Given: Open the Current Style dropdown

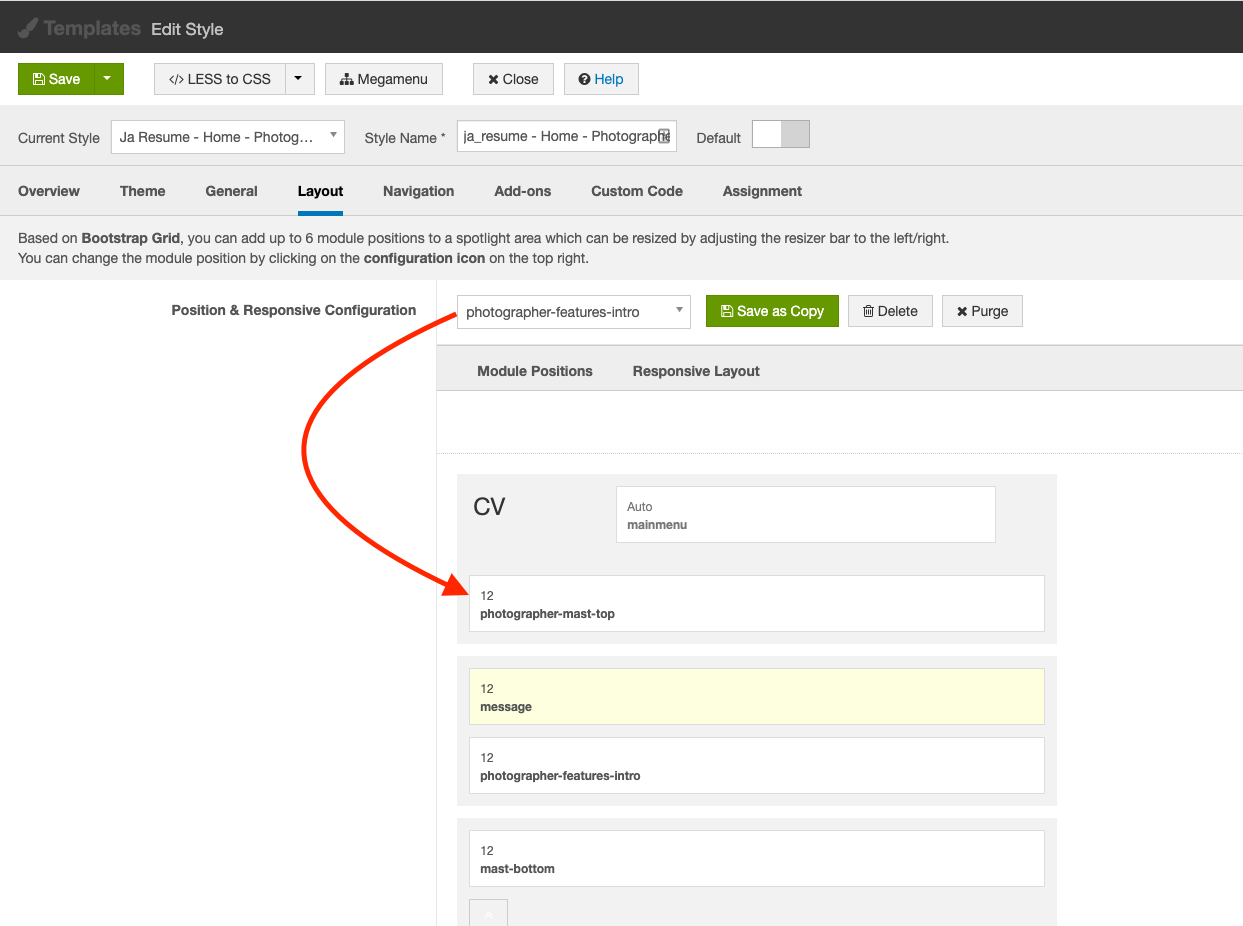Looking at the screenshot, I should coord(227,137).
